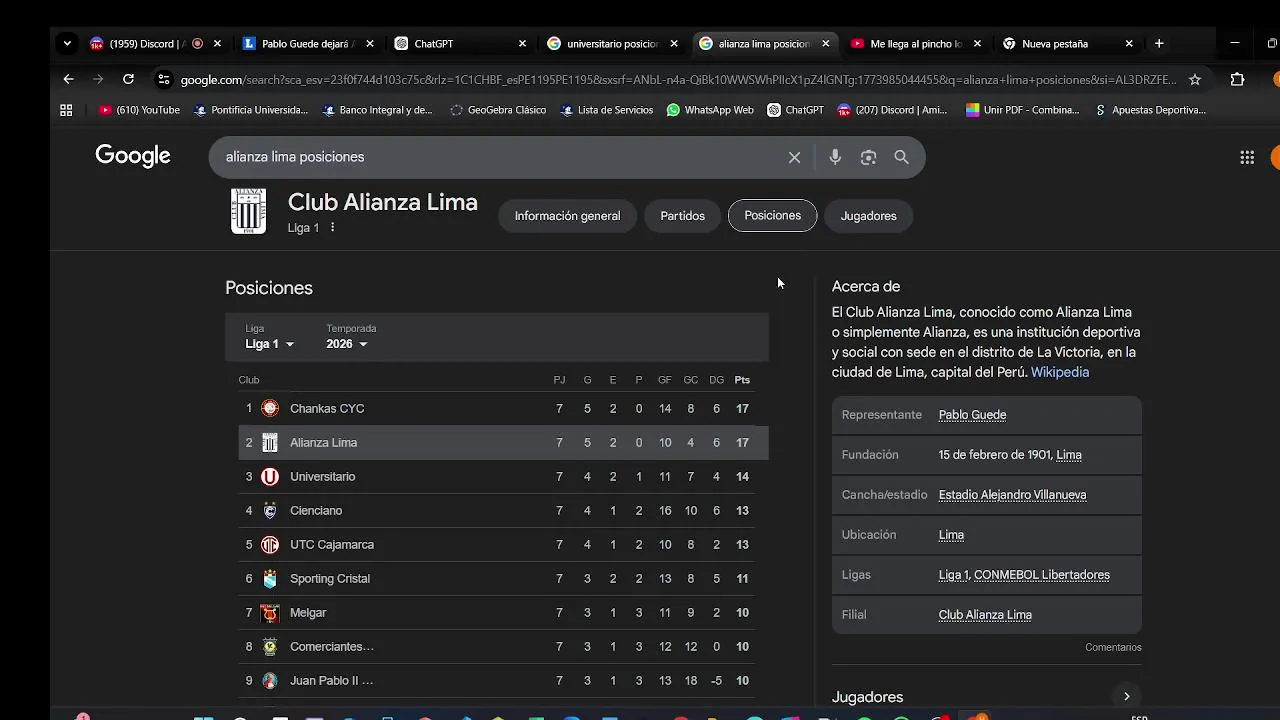1280x720 pixels.
Task: Expand the Jugadores section arrow
Action: (x=1126, y=697)
